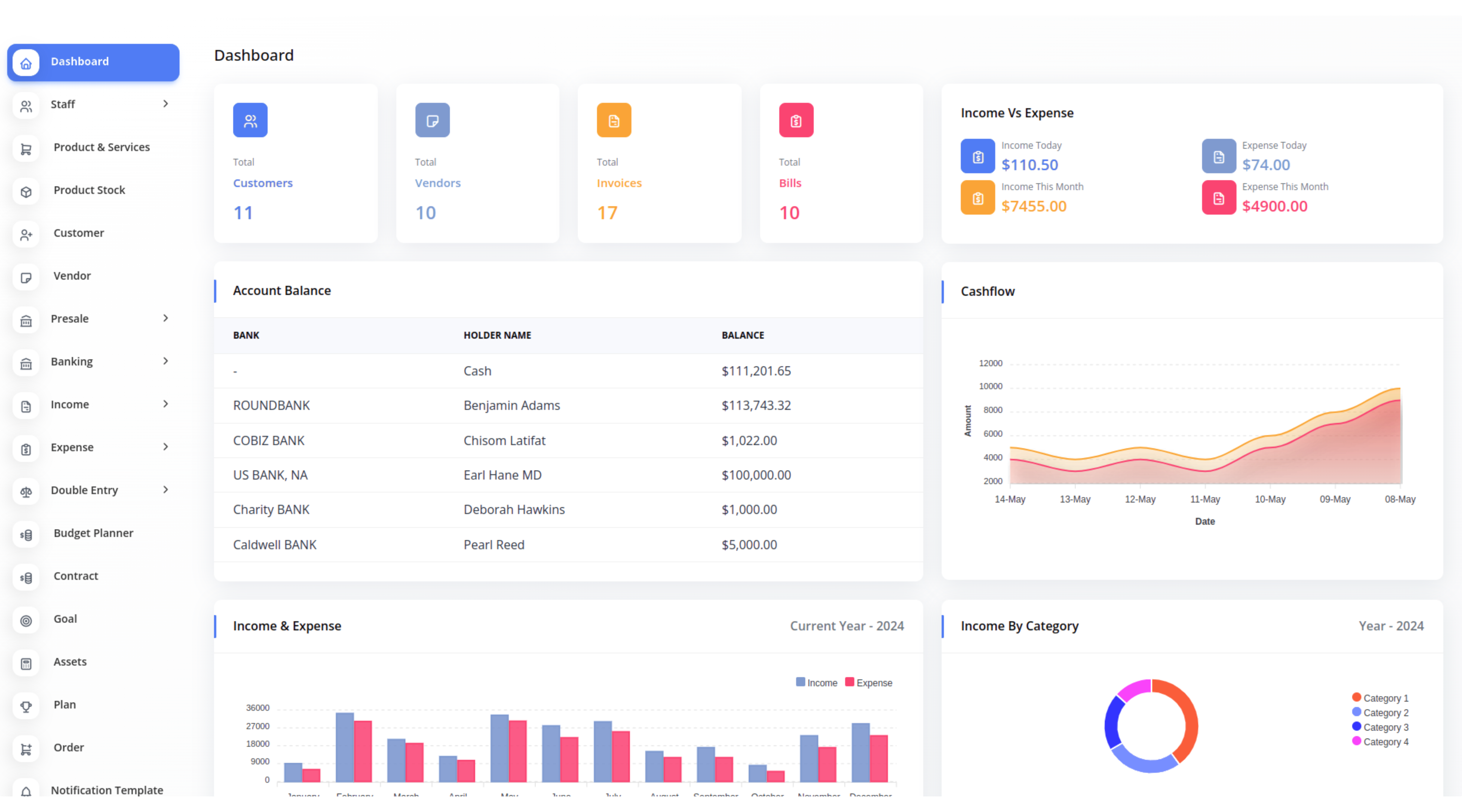
Task: Select the Dashboard home icon in sidebar
Action: 25,62
